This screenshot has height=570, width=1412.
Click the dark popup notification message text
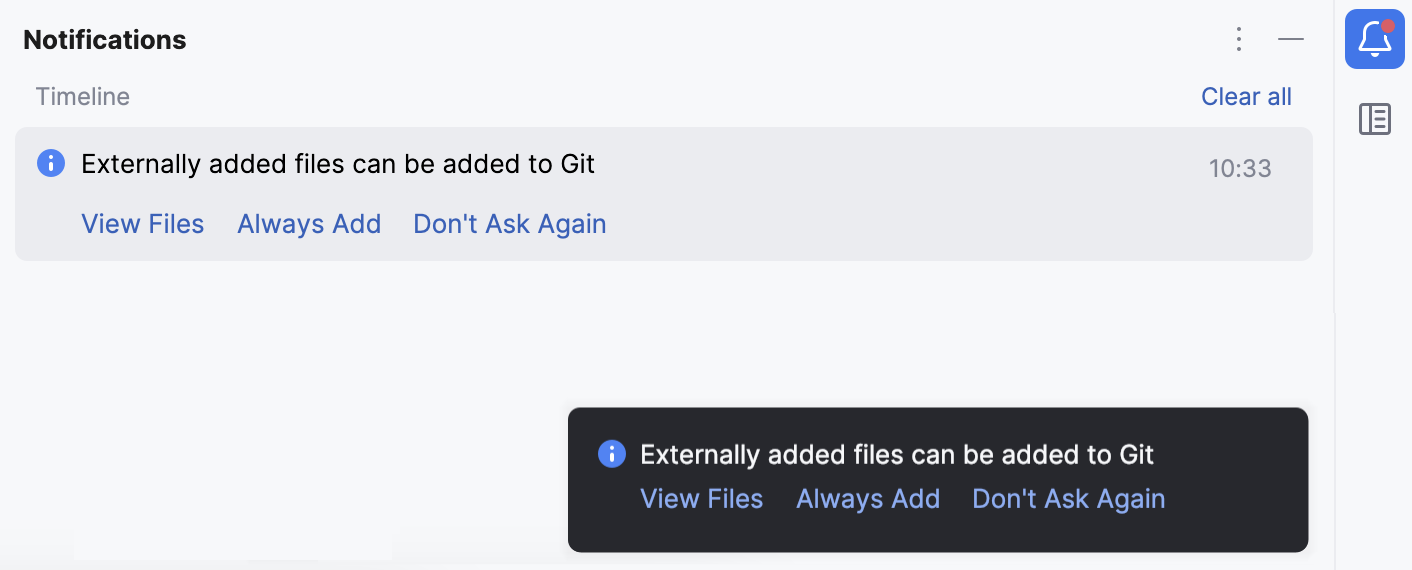pyautogui.click(x=897, y=455)
